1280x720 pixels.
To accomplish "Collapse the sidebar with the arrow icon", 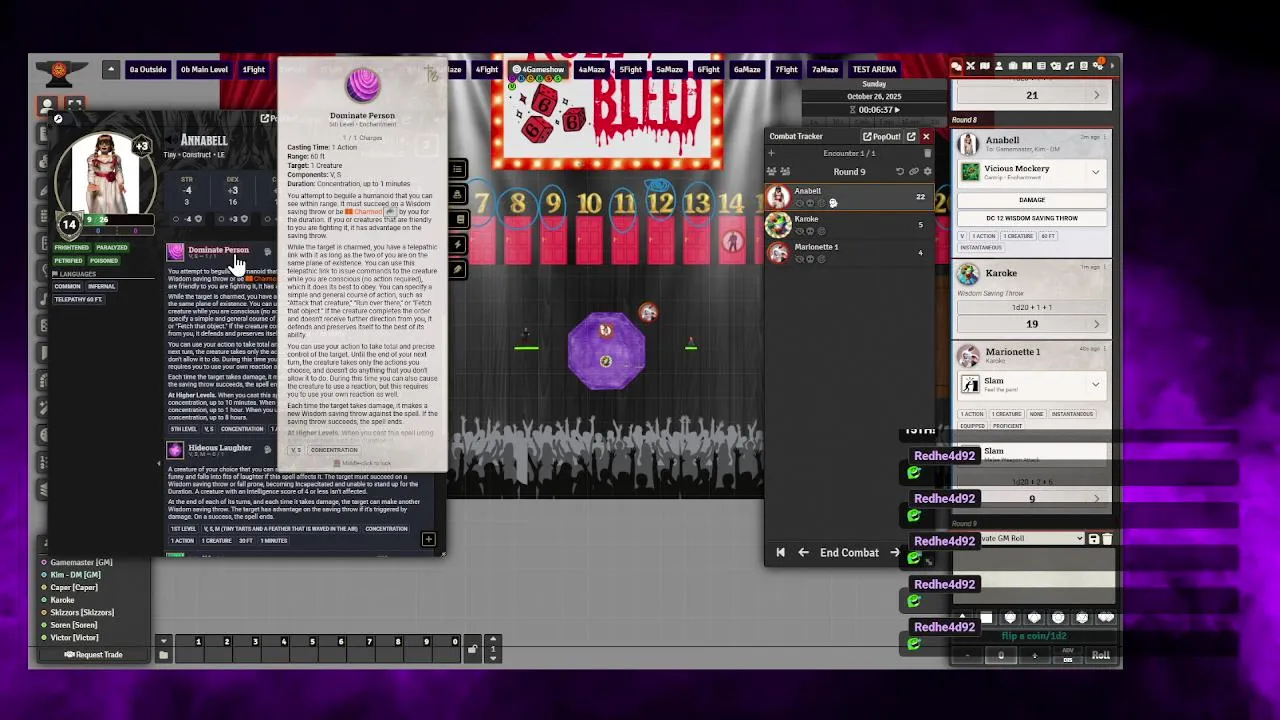I will 1112,66.
